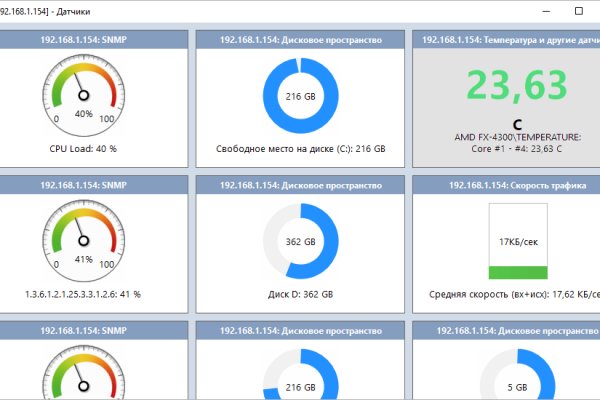Screen dimensions: 600x400
Task: Maximize the Датчики window
Action: (578, 10)
